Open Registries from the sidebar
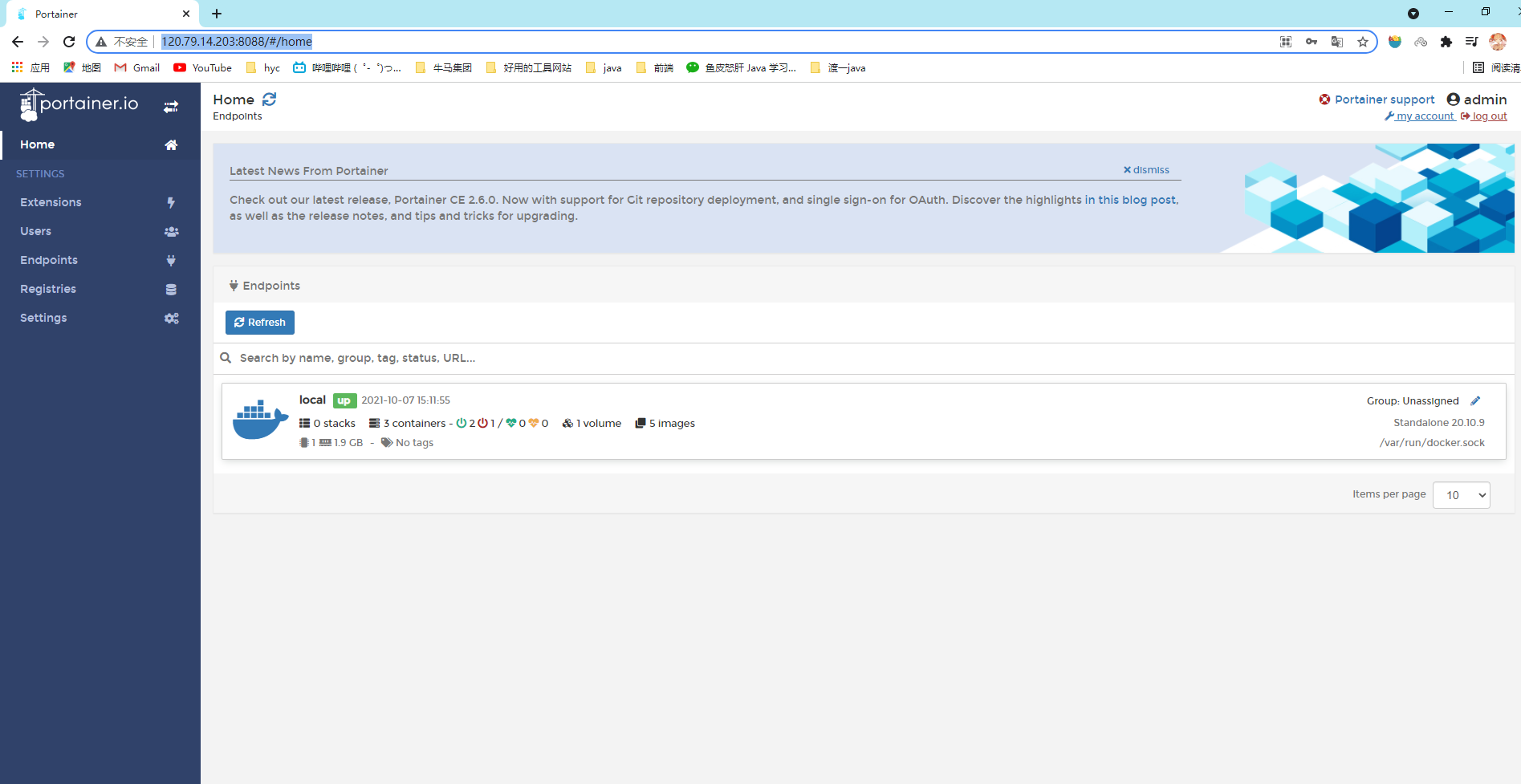This screenshot has height=784, width=1521. click(x=48, y=289)
